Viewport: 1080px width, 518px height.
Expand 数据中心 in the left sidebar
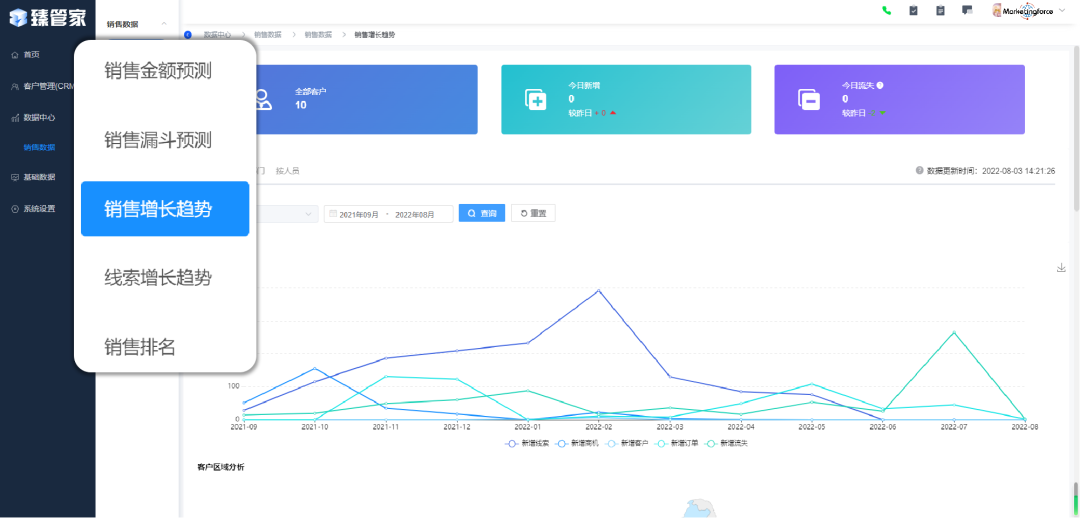40,117
